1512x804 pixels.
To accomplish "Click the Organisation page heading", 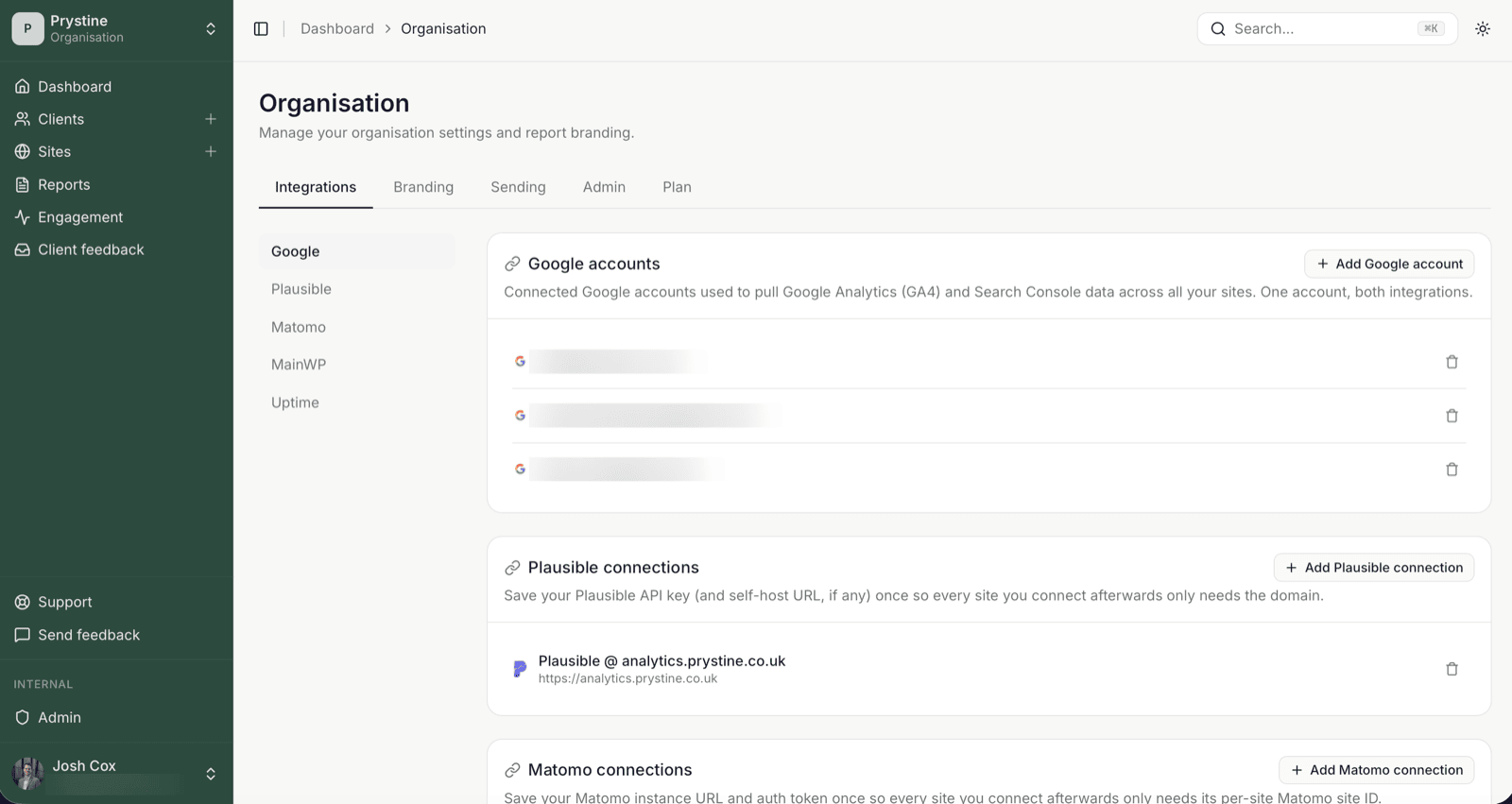I will pos(335,103).
